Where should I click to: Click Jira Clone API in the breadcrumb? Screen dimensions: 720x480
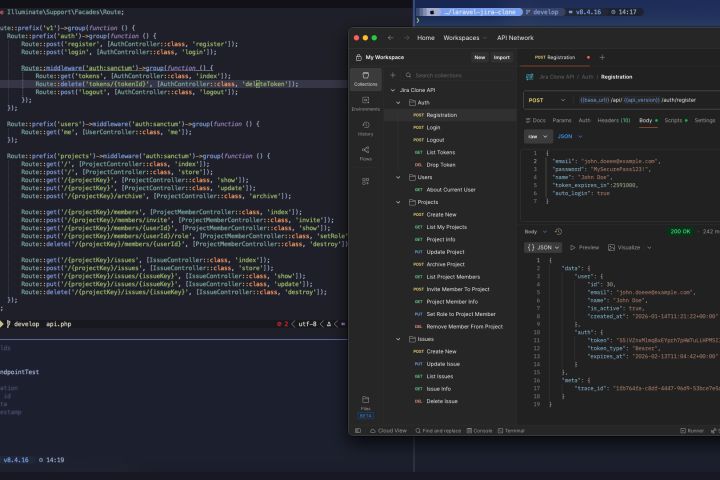pos(556,77)
